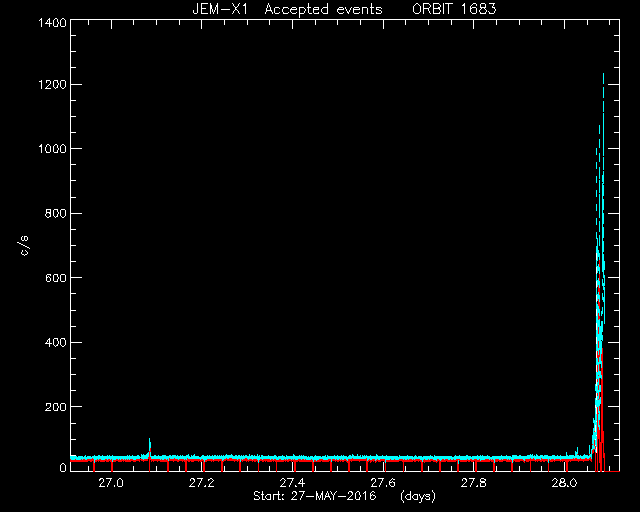Image resolution: width=640 pixels, height=512 pixels.
Task: Click the 600 y-axis tick label
Action: pyautogui.click(x=55, y=278)
